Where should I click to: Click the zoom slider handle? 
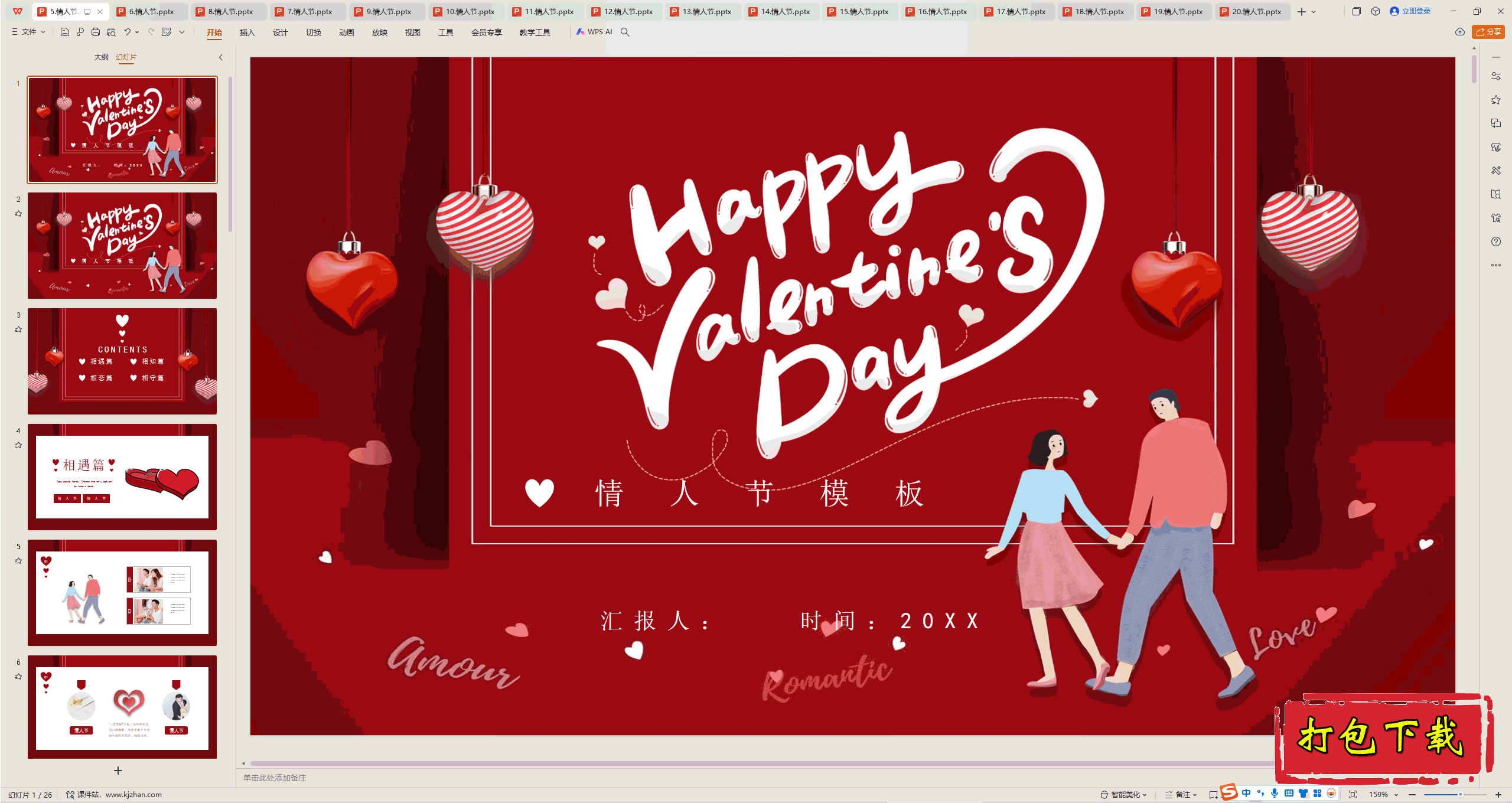[1460, 795]
